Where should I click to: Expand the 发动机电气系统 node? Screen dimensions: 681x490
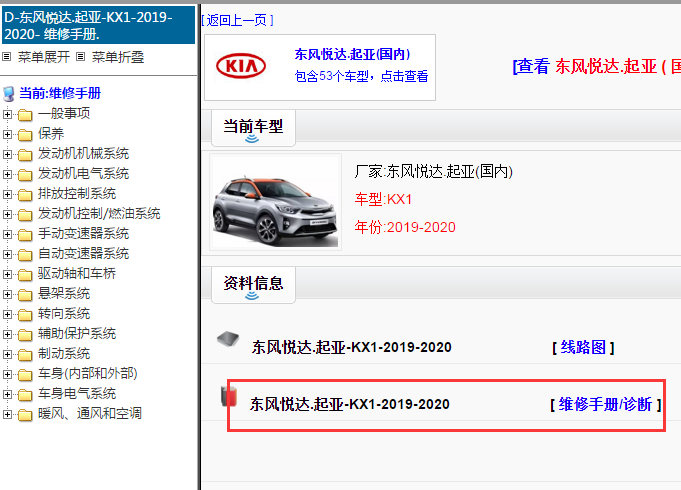[7, 174]
